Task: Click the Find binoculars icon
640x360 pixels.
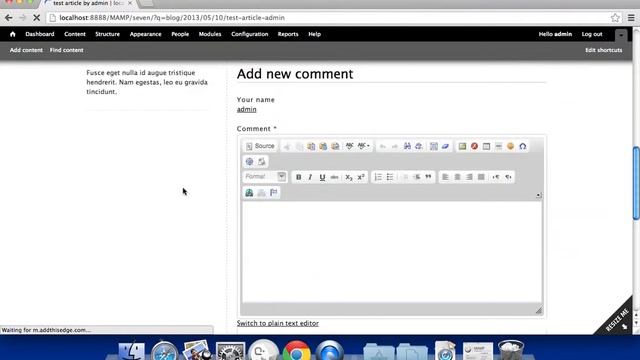Action: point(407,146)
